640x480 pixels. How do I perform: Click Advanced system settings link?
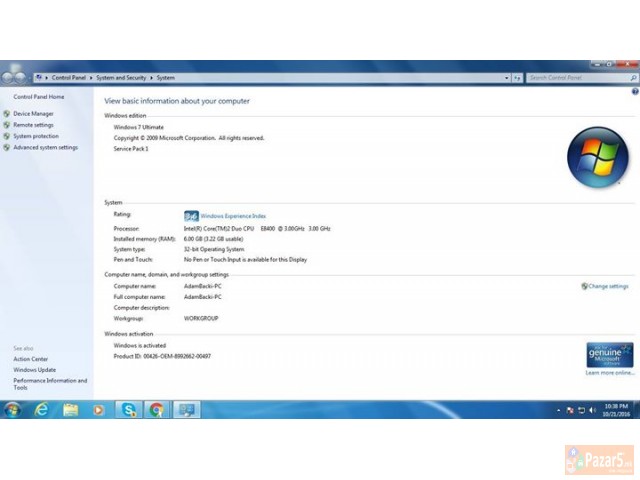[45, 147]
